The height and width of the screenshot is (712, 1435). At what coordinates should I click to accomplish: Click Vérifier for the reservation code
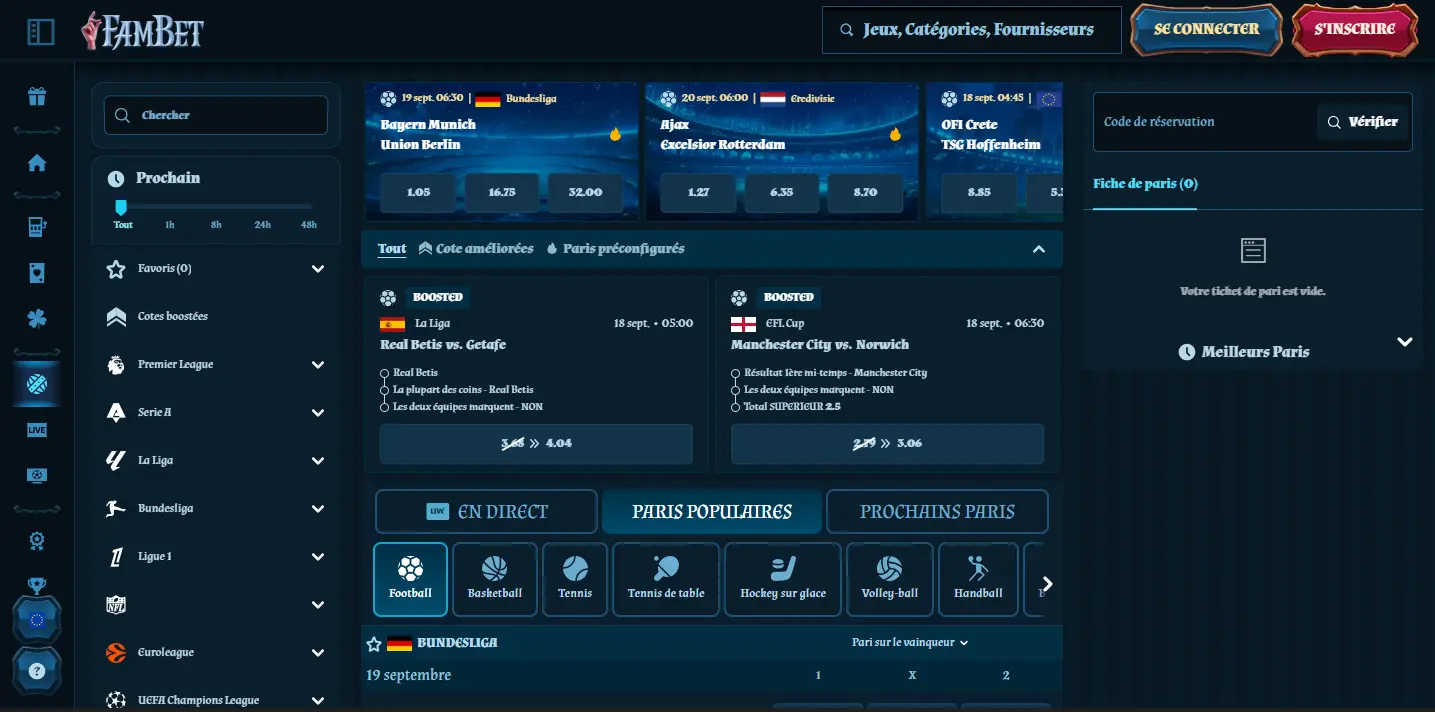tap(1363, 122)
